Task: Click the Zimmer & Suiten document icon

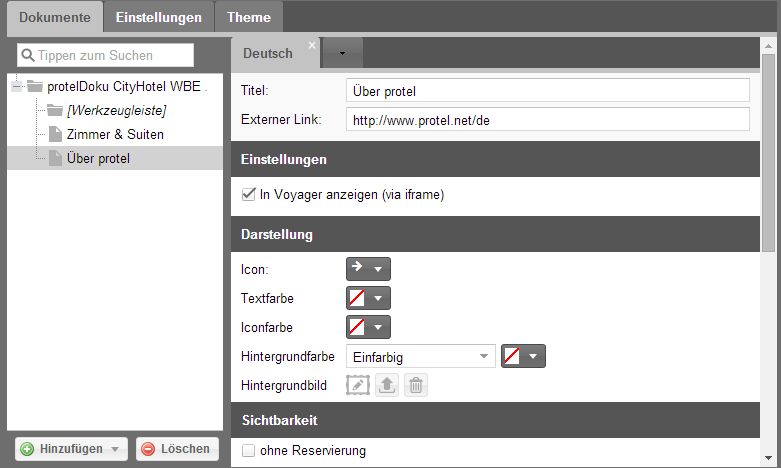Action: click(55, 134)
